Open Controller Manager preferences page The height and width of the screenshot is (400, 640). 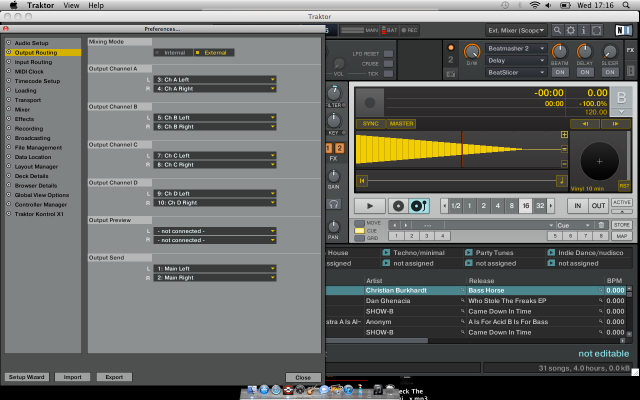click(x=40, y=204)
